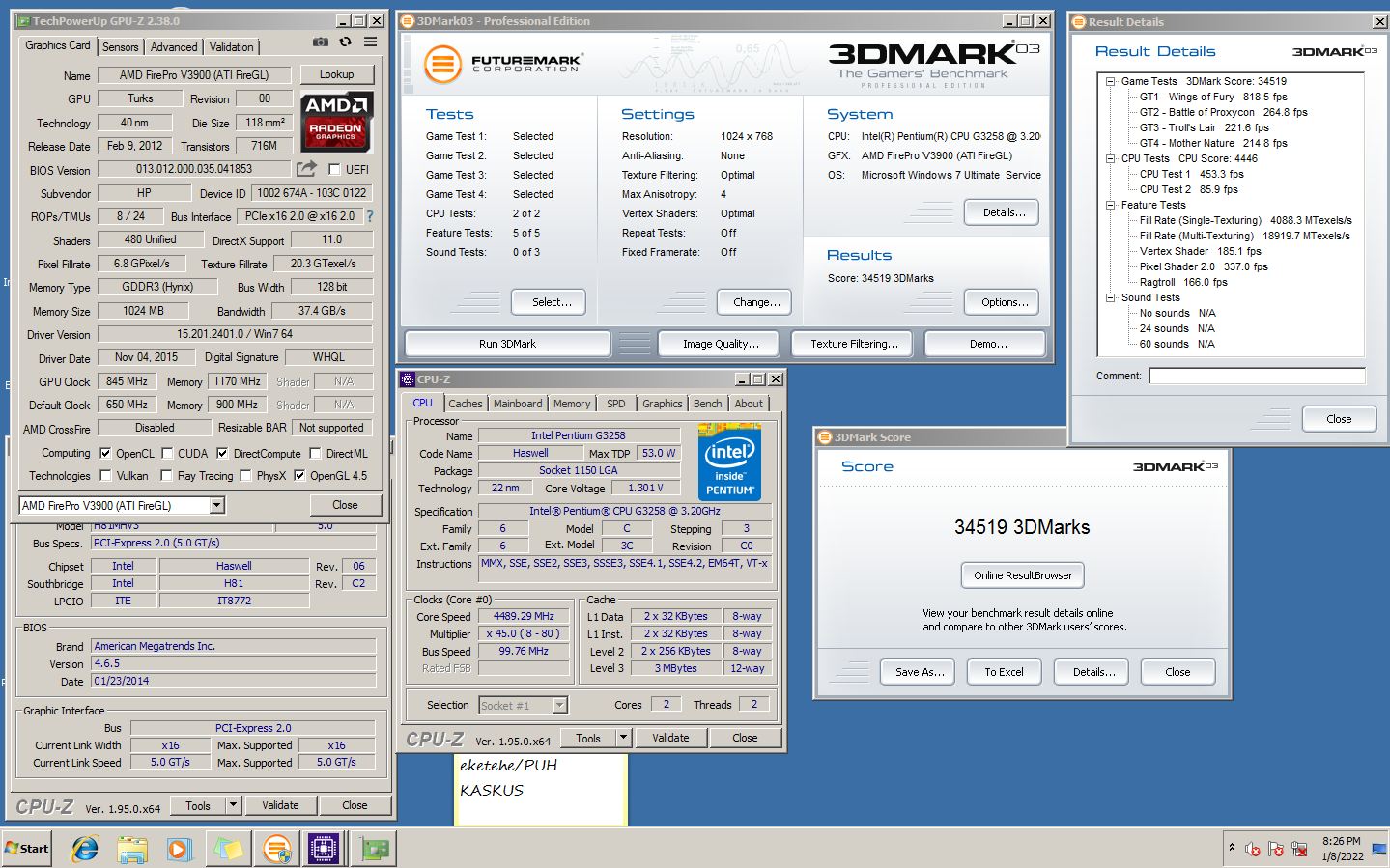This screenshot has width=1390, height=868.
Task: Toggle the UEFI checkbox
Action: click(334, 169)
